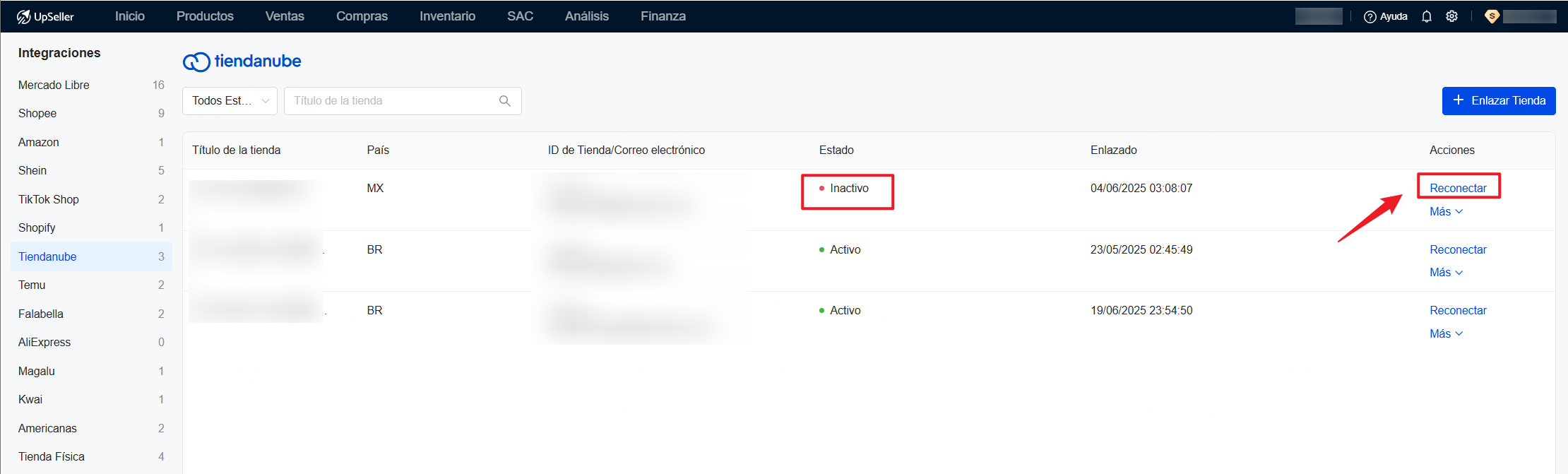The image size is (1568, 474).
Task: Click the tiendanube logo
Action: [x=242, y=61]
